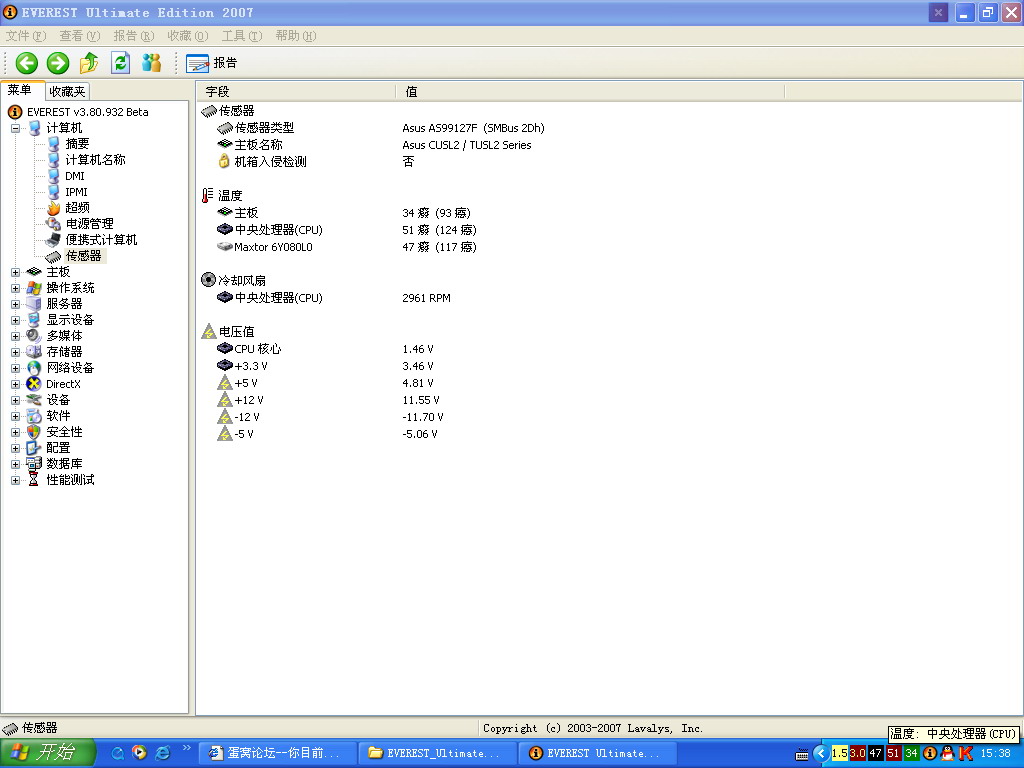Click the 电压值 voltage group icon
The width and height of the screenshot is (1024, 768).
click(x=208, y=332)
